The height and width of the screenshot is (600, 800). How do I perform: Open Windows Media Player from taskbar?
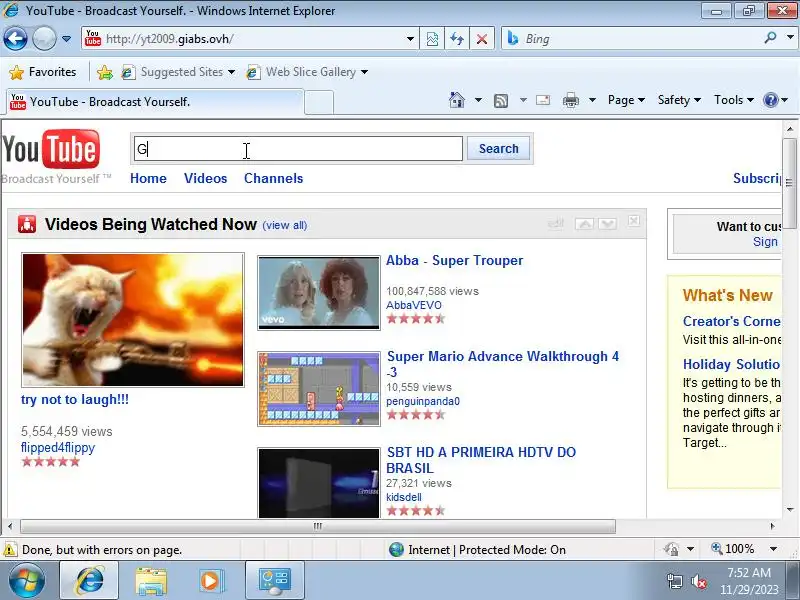(210, 581)
